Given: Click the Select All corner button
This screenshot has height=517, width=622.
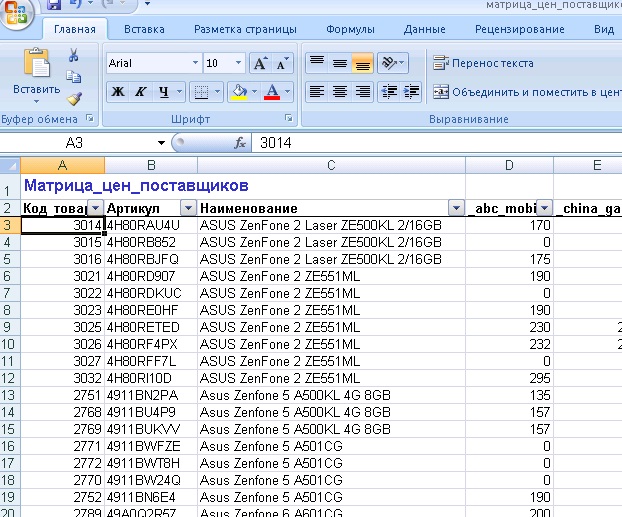Looking at the screenshot, I should [10, 165].
